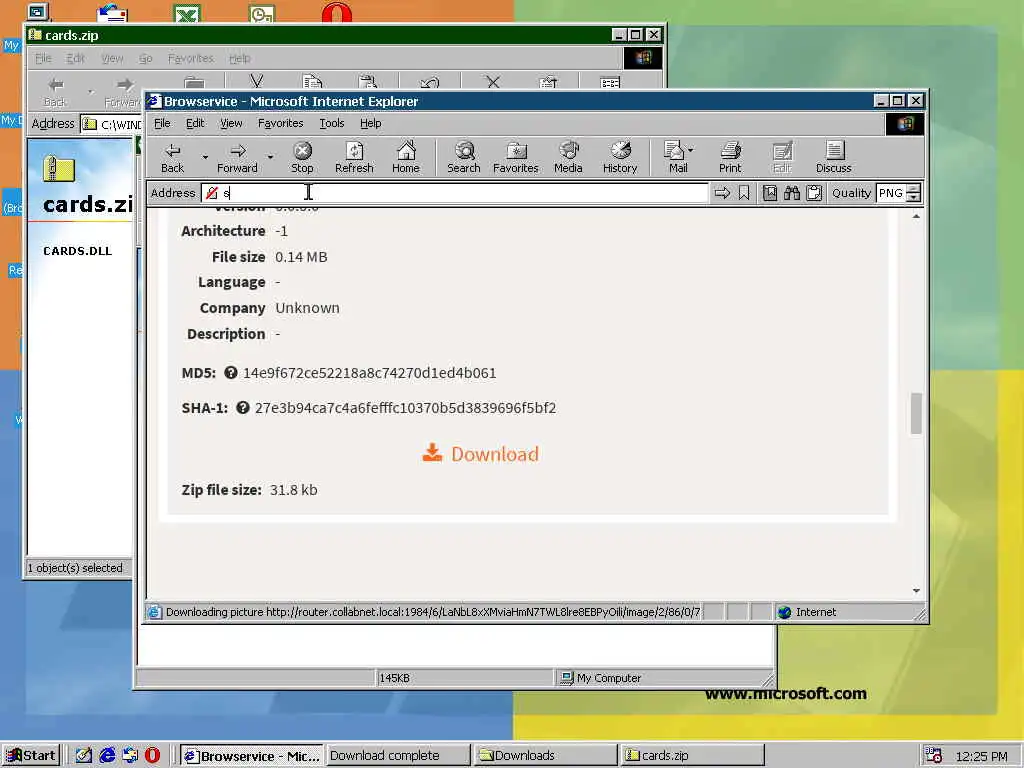This screenshot has width=1024, height=768.
Task: Click the bookmark ribbon icon in address bar
Action: pyautogui.click(x=744, y=193)
